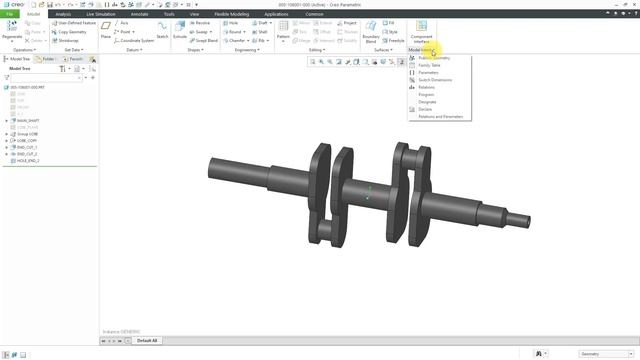Viewport: 640px width, 360px height.
Task: Create a Coordinate System
Action: 134,41
